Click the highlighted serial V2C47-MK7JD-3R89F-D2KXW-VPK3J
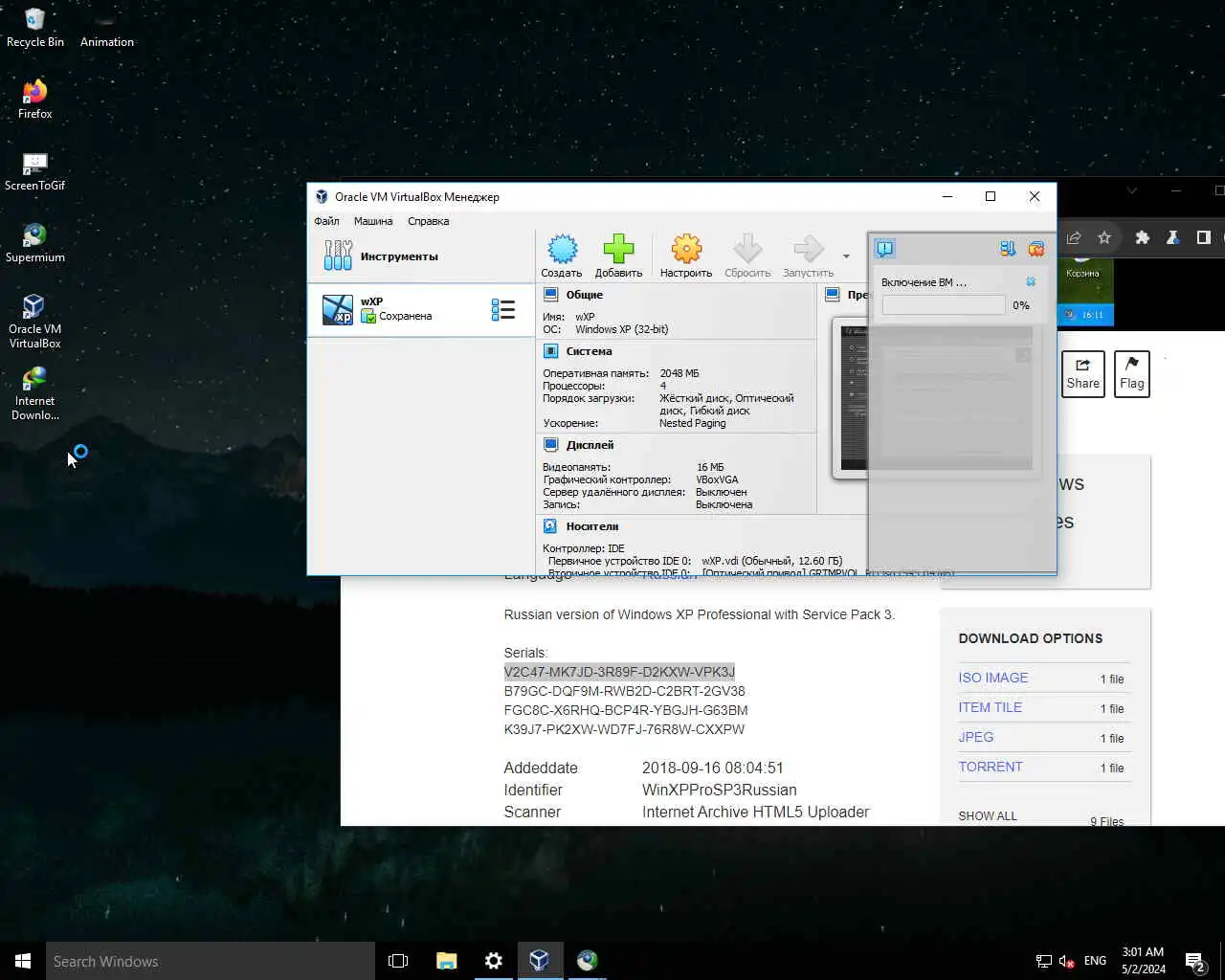The image size is (1225, 980). point(619,672)
